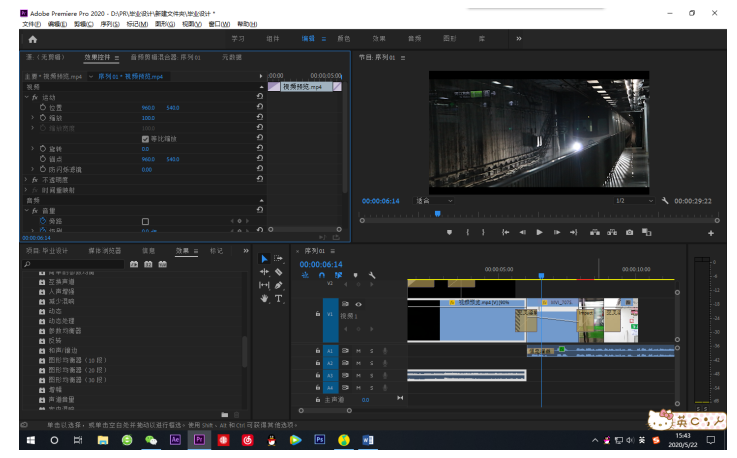The width and height of the screenshot is (737, 458).
Task: Expand the Anti-flicker Filter parameter
Action: (x=32, y=169)
